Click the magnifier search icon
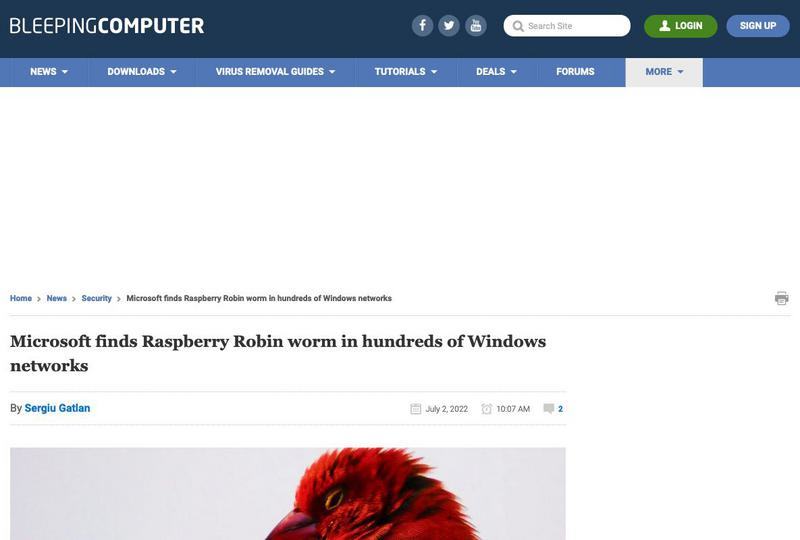This screenshot has width=800, height=540. click(x=518, y=26)
